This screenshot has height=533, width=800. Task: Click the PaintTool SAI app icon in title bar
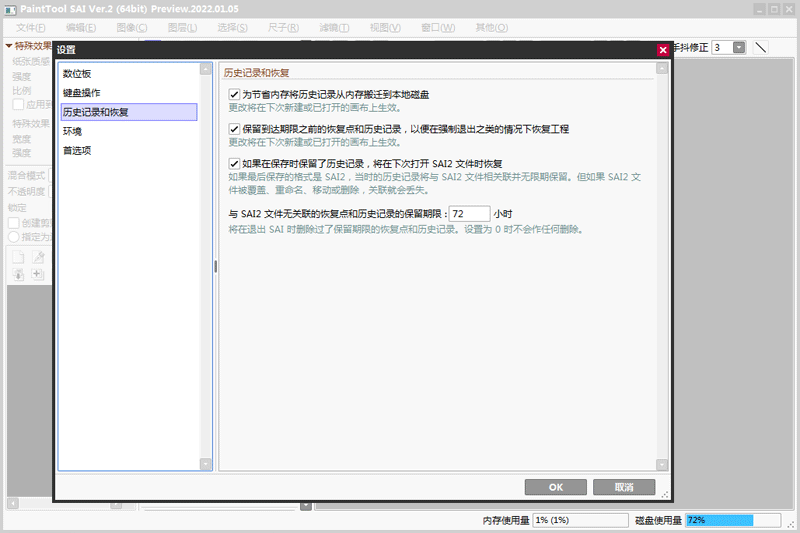point(10,8)
